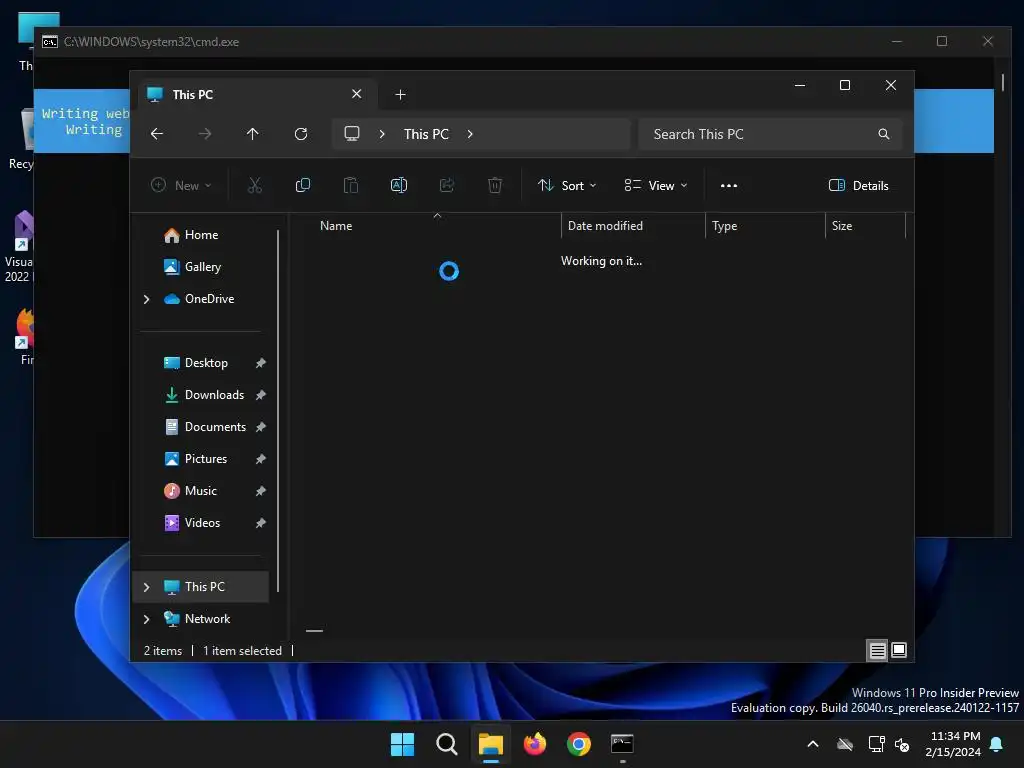The height and width of the screenshot is (768, 1024).
Task: Go up one folder level
Action: (x=253, y=134)
